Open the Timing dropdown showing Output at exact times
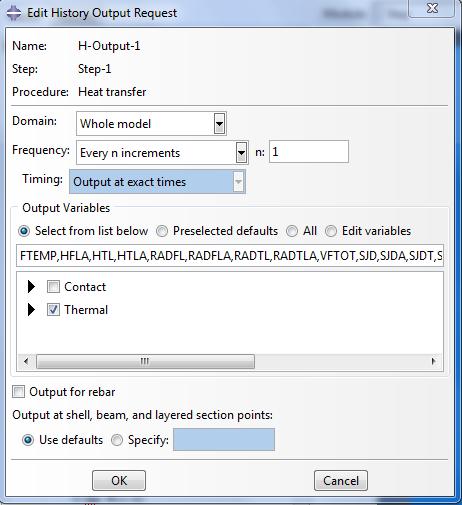Viewport: 462px width, 505px height. [157, 182]
